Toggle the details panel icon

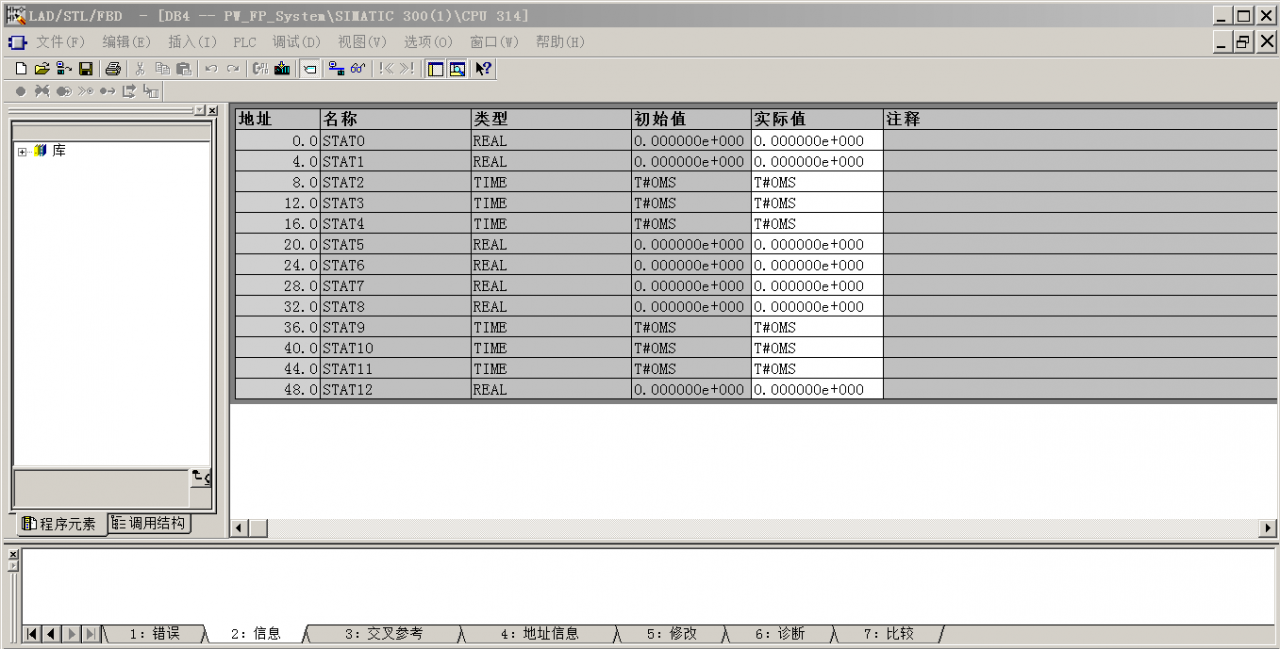pos(457,69)
